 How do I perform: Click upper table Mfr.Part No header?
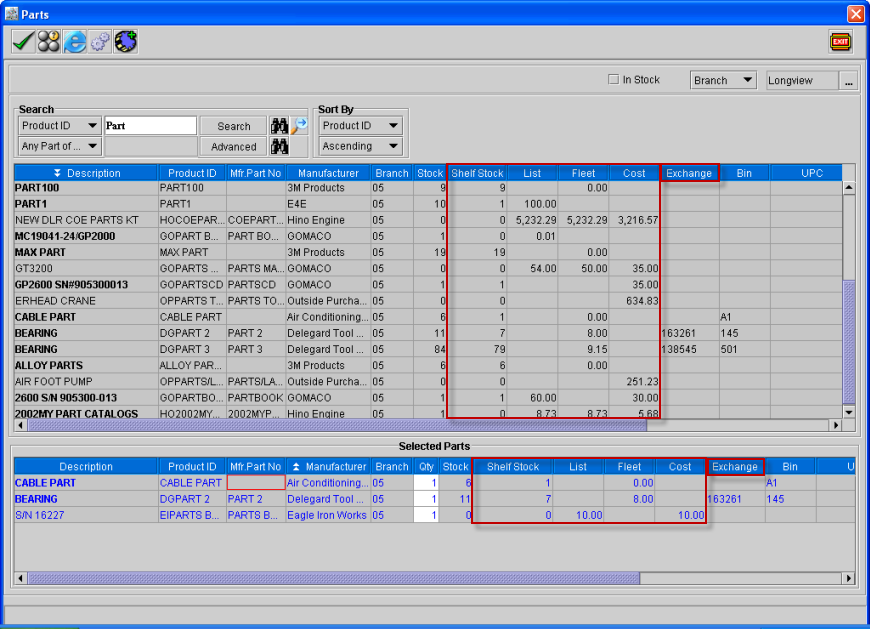point(255,173)
